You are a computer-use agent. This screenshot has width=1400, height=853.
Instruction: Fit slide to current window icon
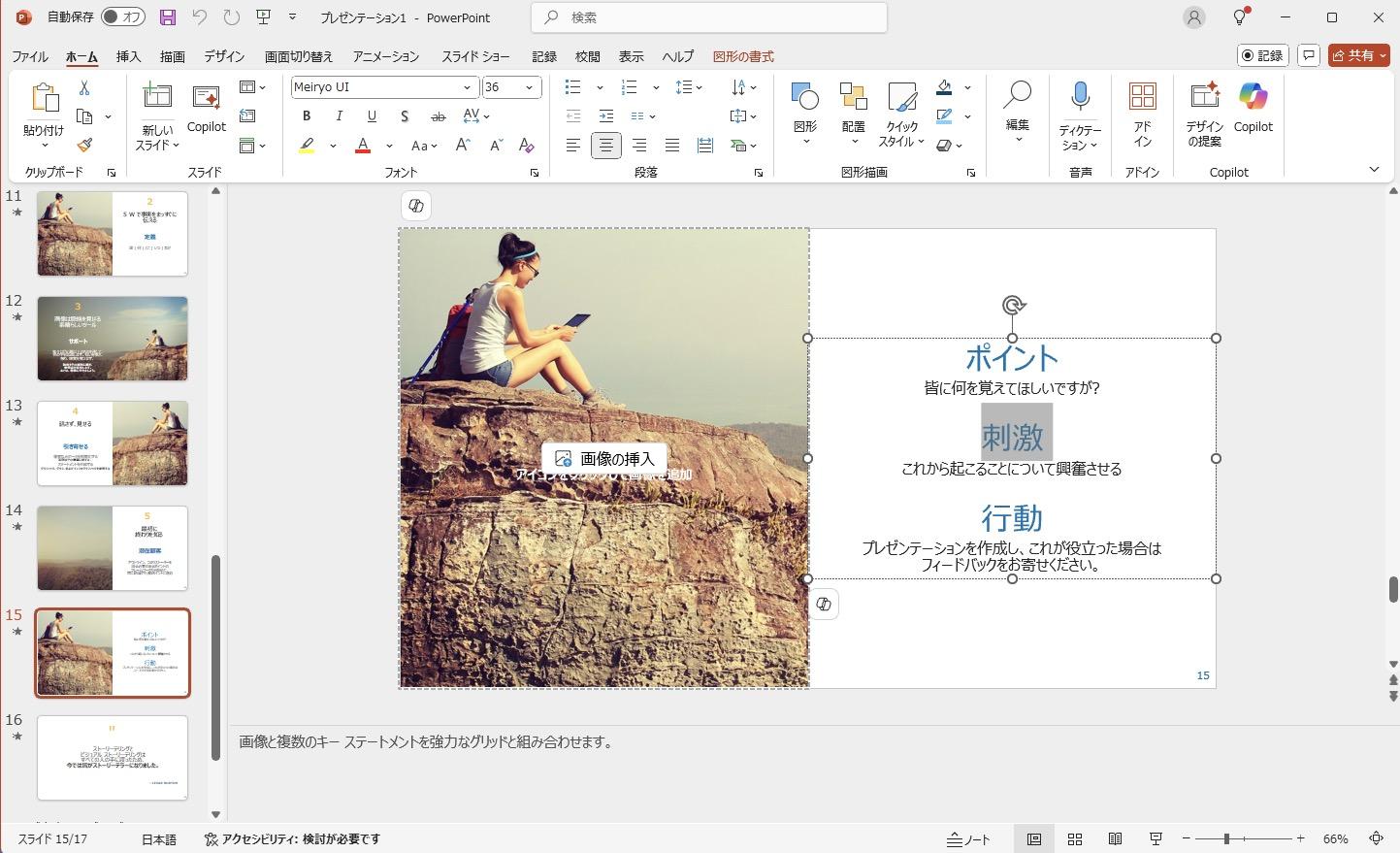[x=1376, y=838]
